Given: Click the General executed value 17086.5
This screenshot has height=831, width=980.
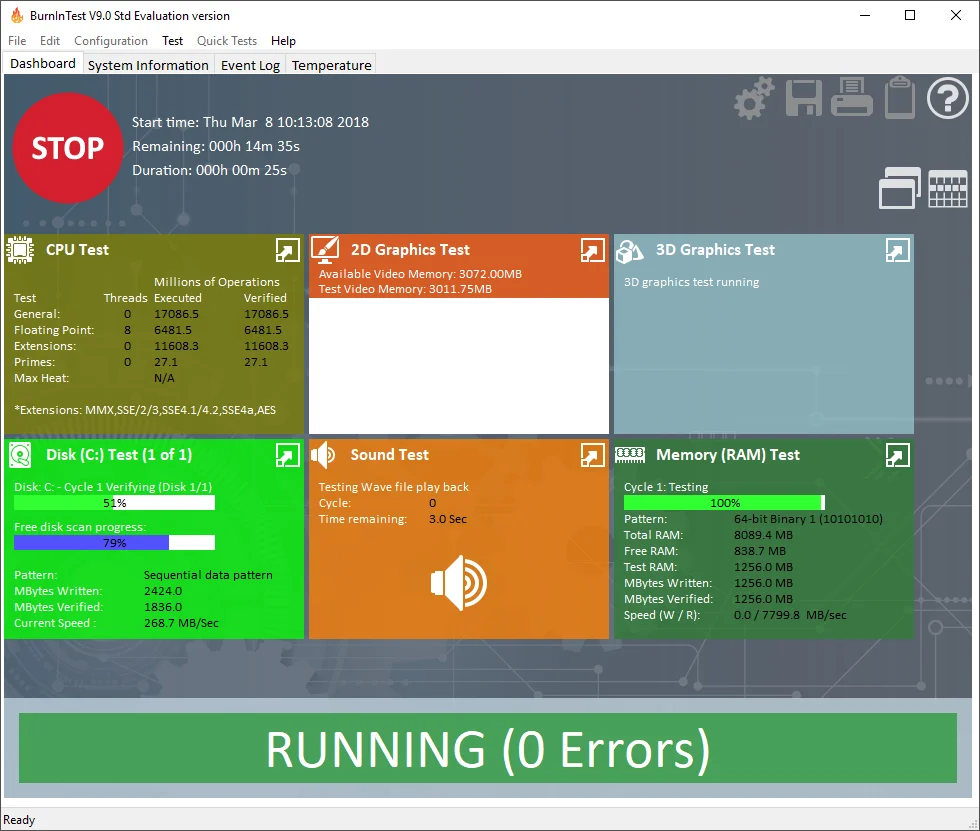Looking at the screenshot, I should point(176,314).
